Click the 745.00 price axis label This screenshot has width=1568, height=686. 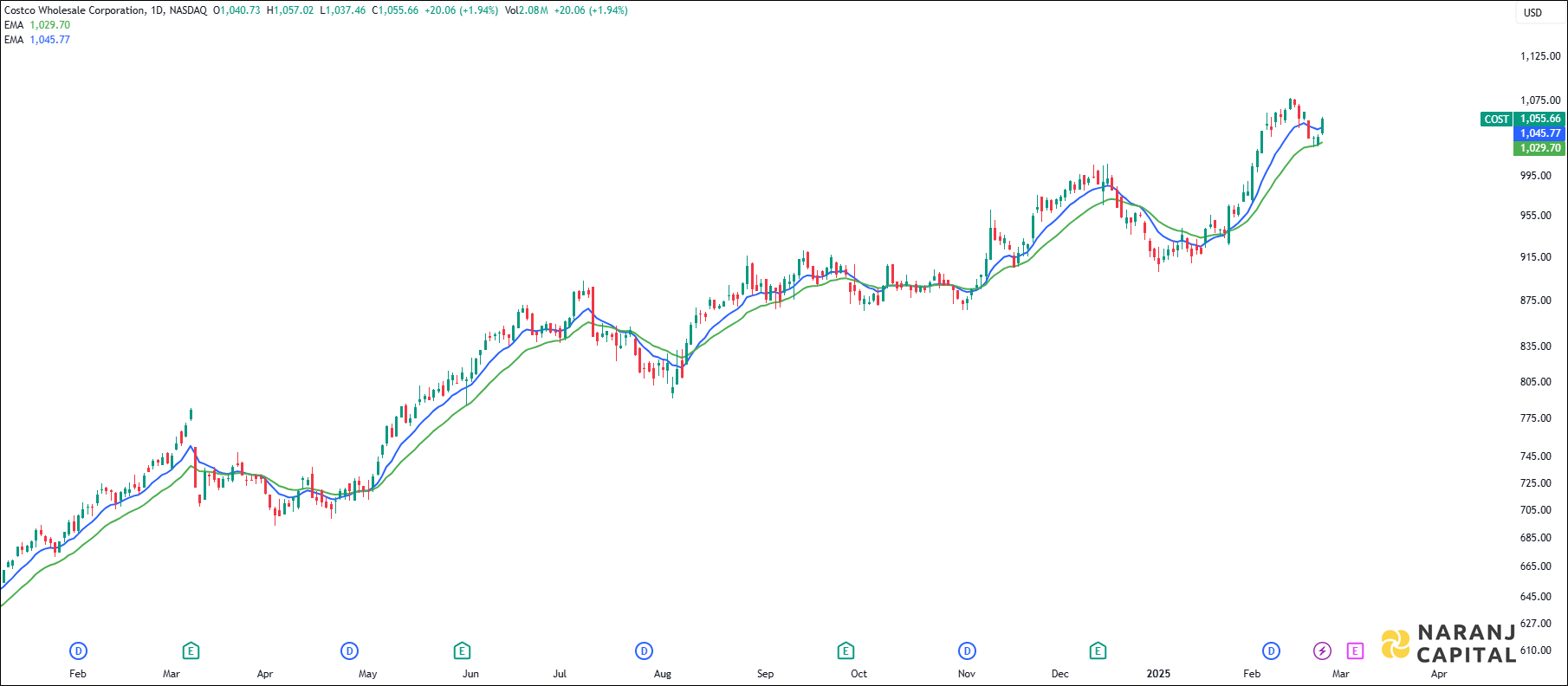click(x=1536, y=456)
